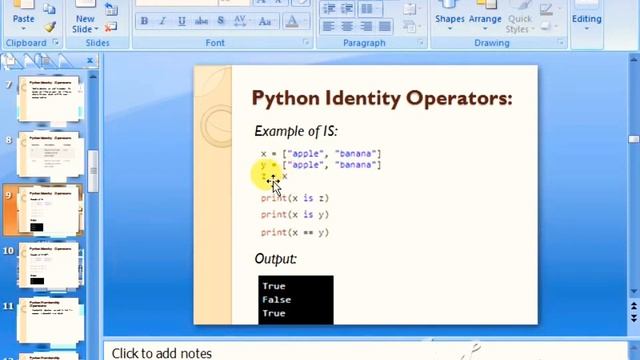Click the Change Case Aa icon
This screenshot has height=360, width=640.
[x=265, y=21]
